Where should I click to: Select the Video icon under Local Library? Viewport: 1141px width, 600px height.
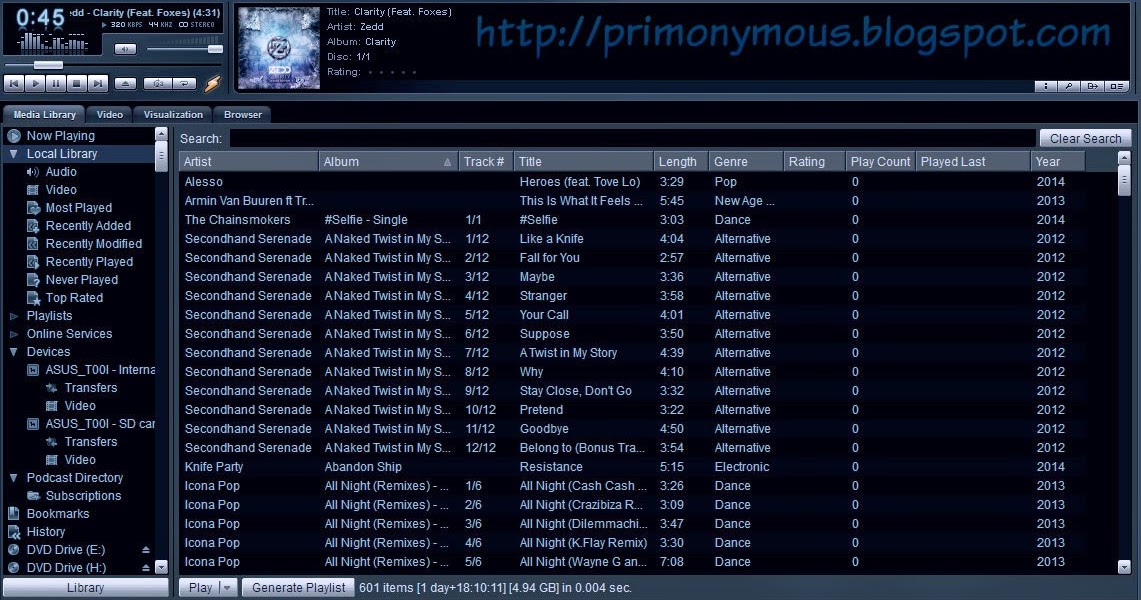pos(33,190)
